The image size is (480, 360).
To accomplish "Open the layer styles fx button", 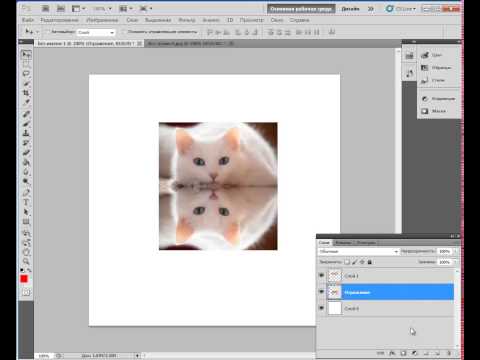I will click(392, 353).
